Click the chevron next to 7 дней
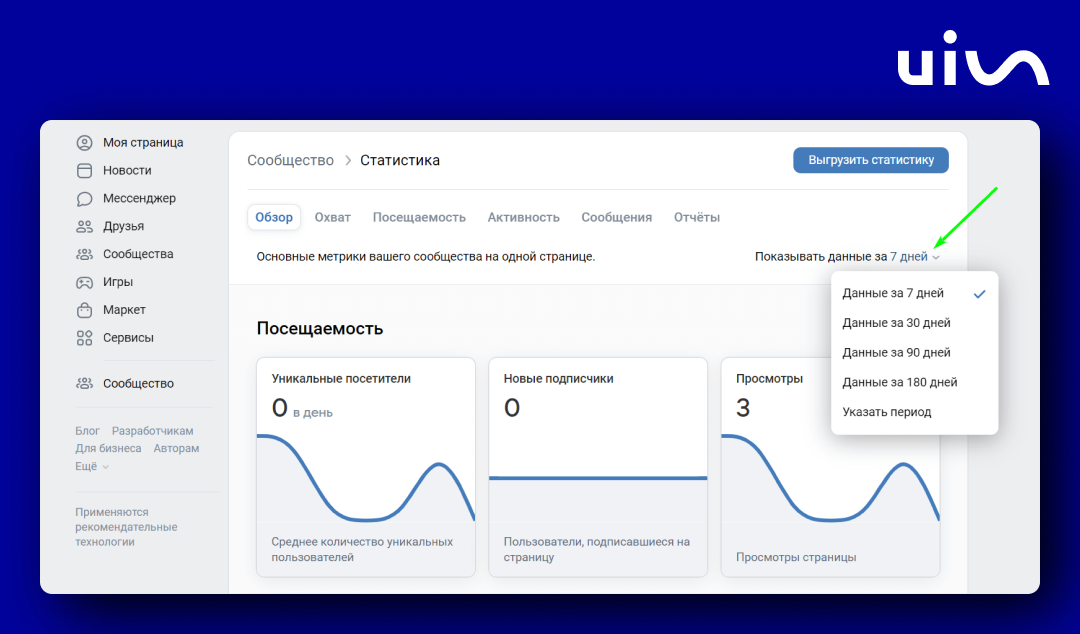The height and width of the screenshot is (634, 1080). click(x=935, y=257)
